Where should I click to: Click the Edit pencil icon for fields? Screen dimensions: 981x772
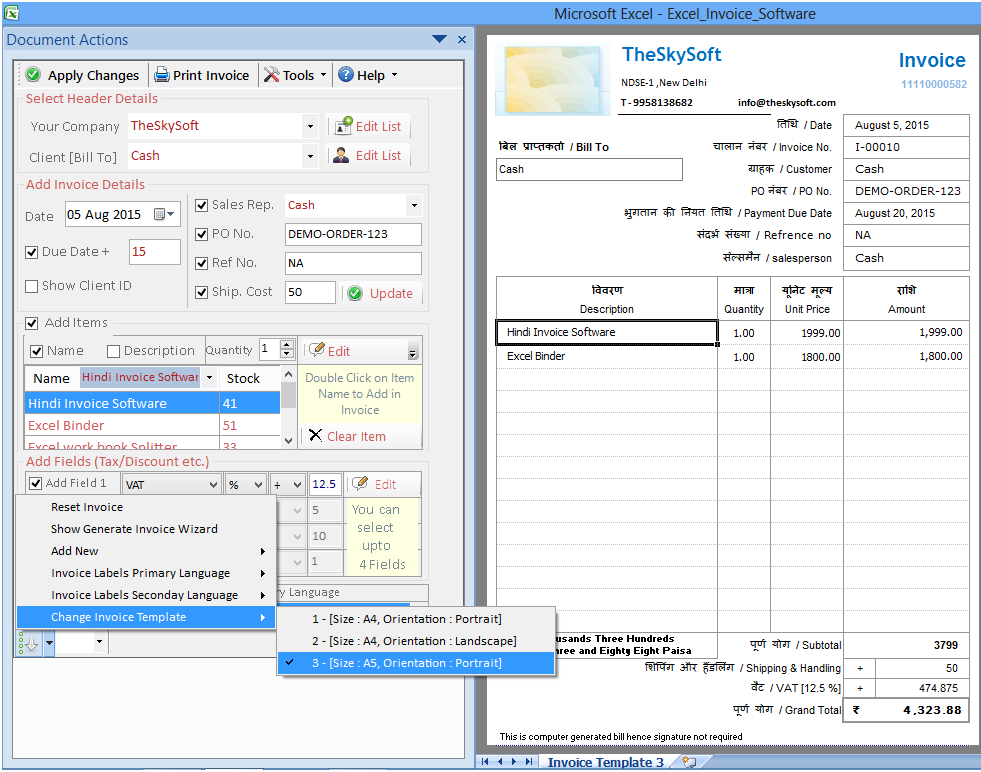(360, 484)
